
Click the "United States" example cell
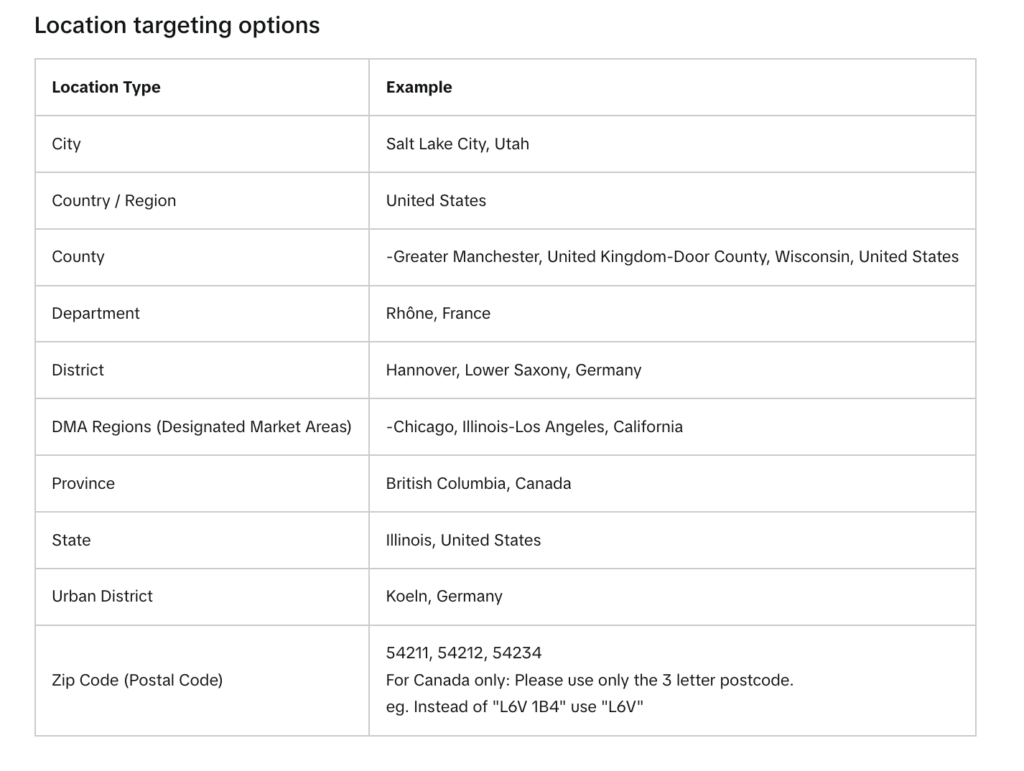pos(436,200)
